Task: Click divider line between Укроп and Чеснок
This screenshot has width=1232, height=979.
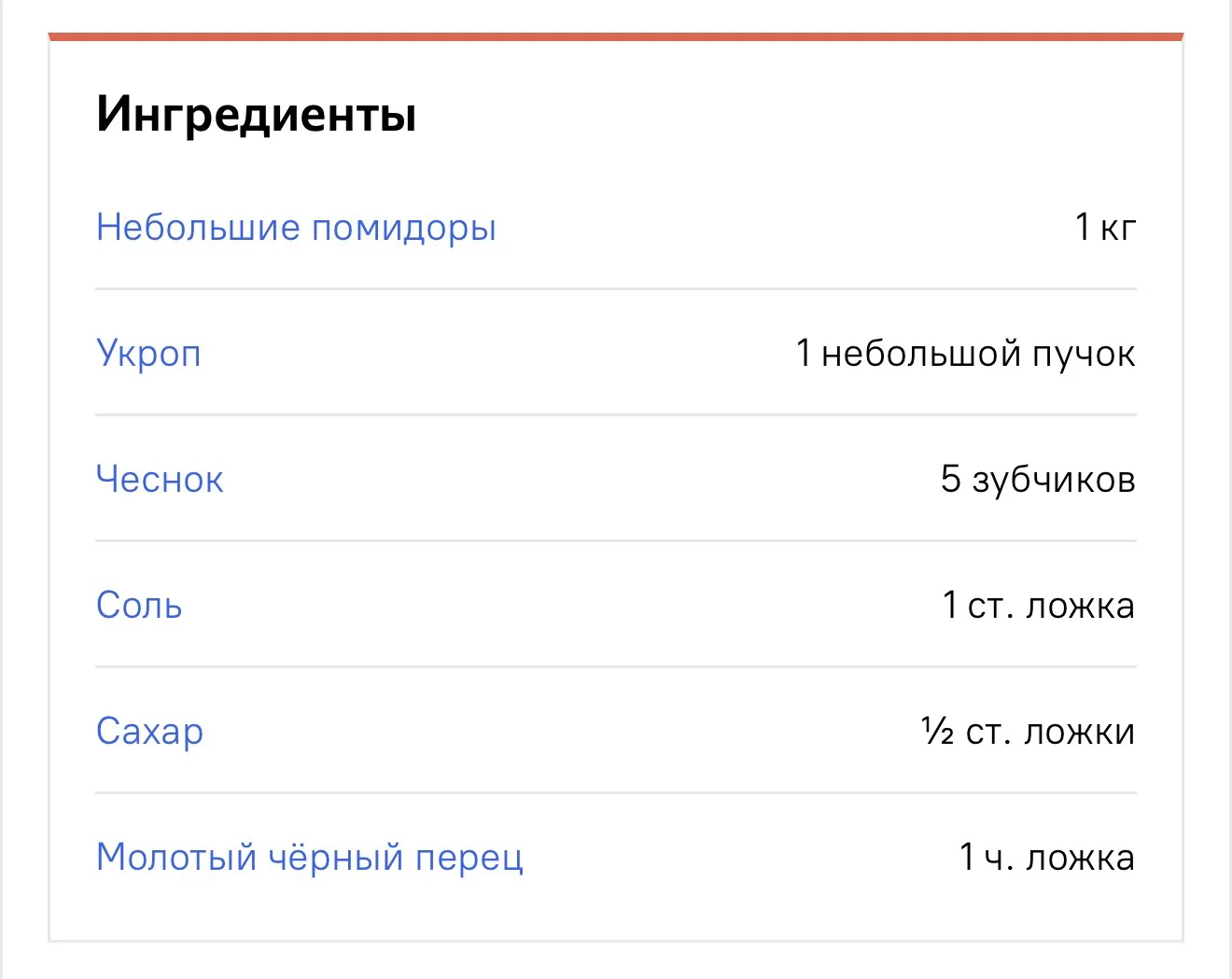Action: point(616,414)
